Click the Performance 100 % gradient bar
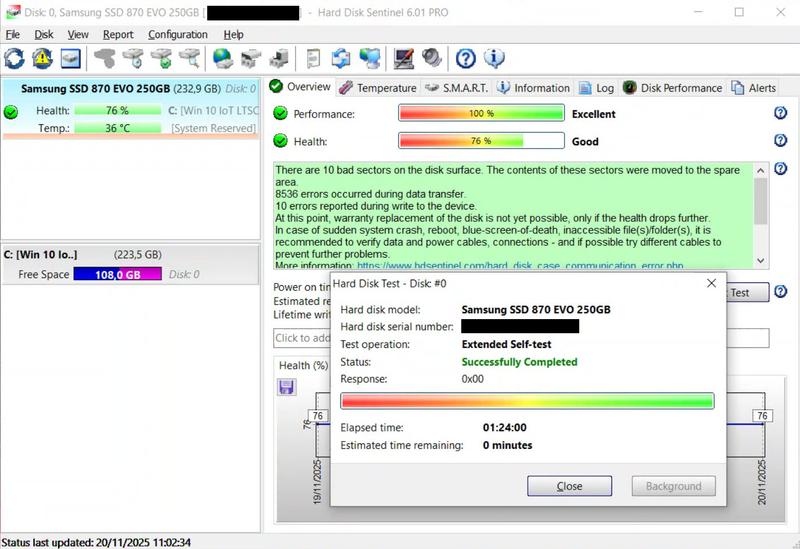 pos(481,113)
